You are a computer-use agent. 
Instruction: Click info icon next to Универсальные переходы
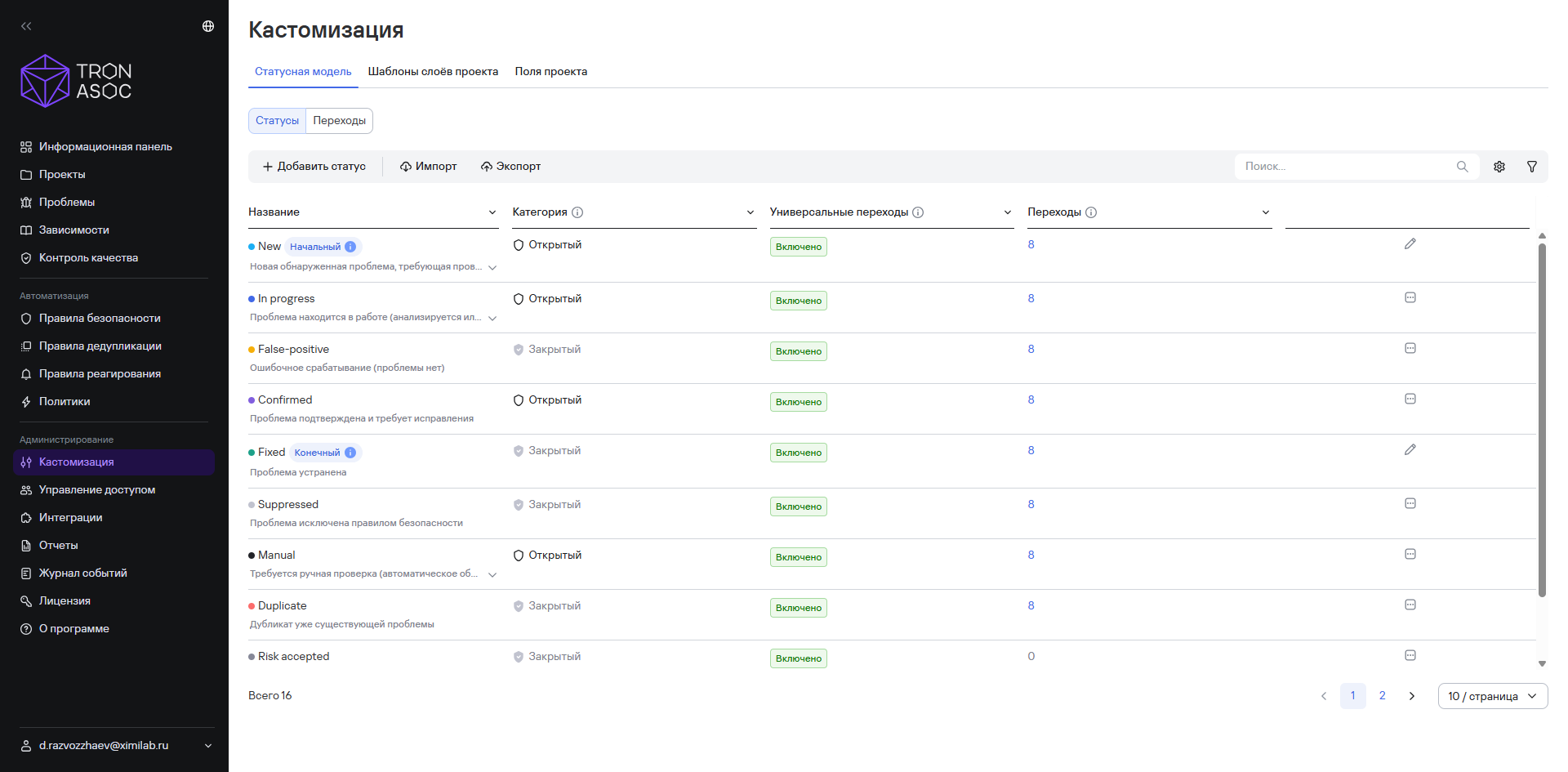(x=918, y=212)
